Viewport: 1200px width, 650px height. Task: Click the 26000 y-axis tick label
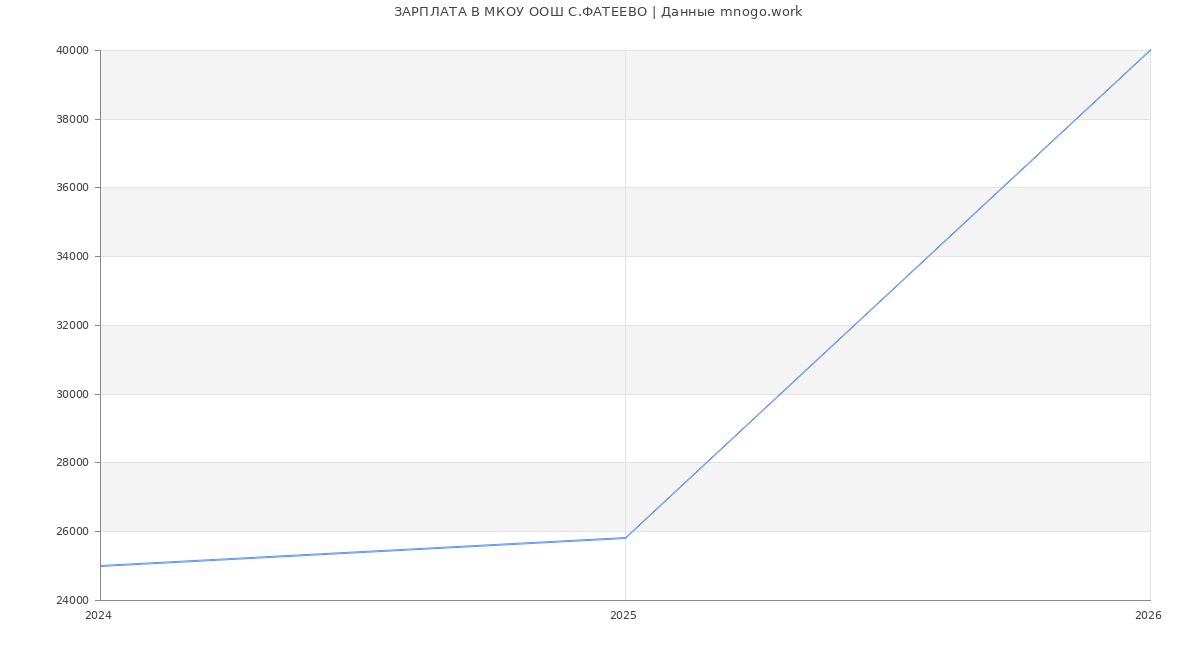pos(73,532)
